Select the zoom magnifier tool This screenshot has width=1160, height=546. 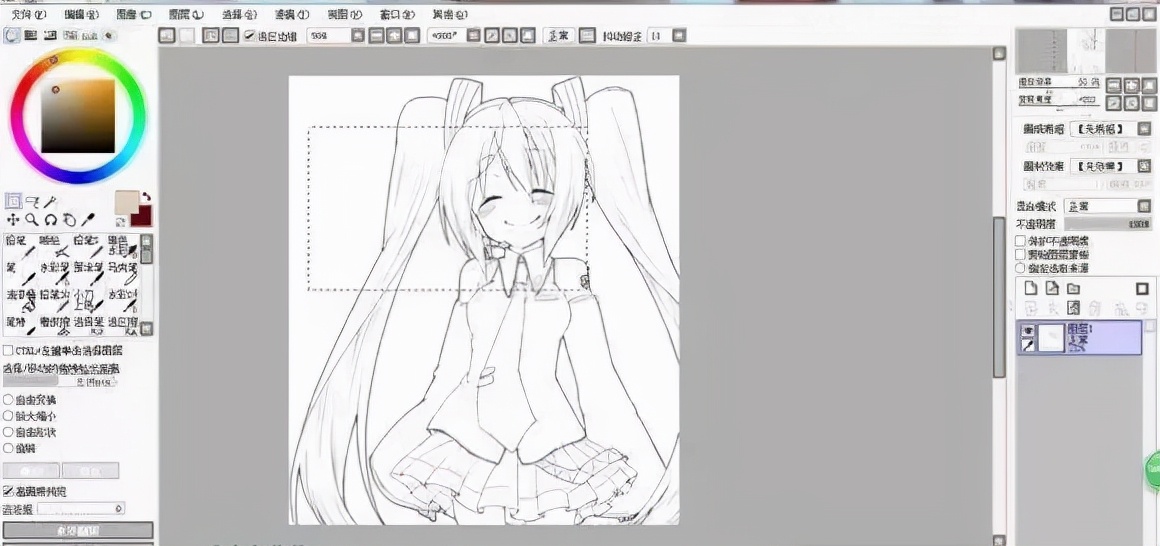(x=31, y=219)
